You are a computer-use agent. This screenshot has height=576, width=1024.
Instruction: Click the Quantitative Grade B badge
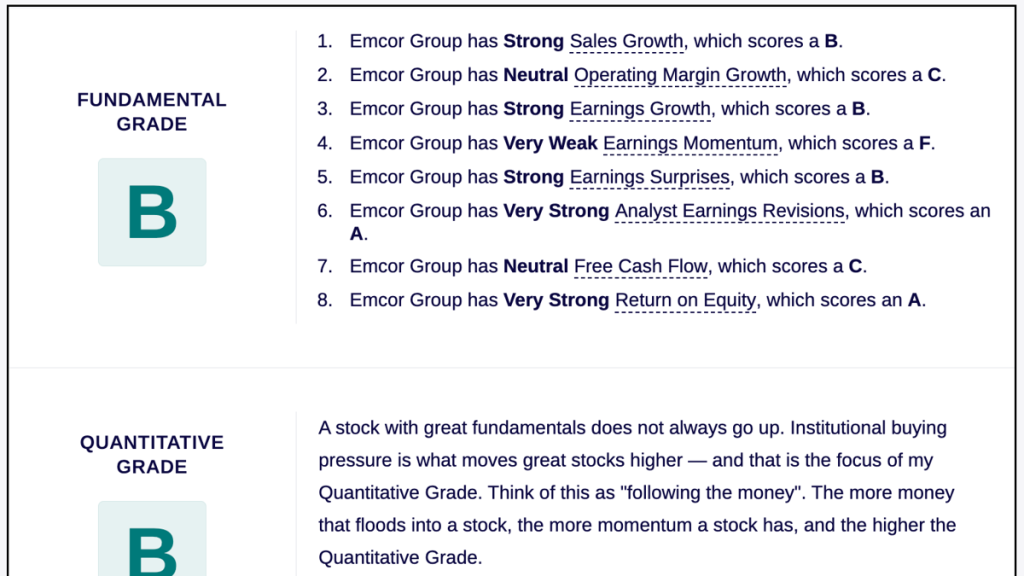pos(152,539)
